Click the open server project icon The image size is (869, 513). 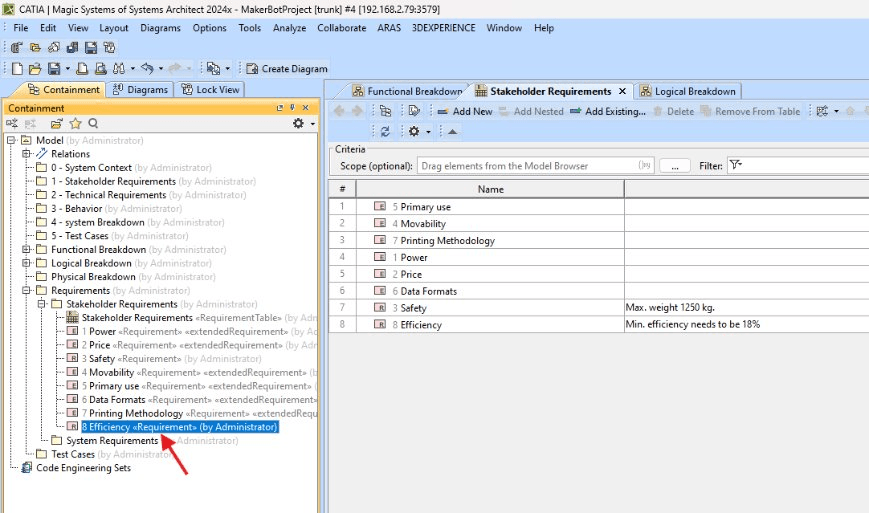pos(35,48)
